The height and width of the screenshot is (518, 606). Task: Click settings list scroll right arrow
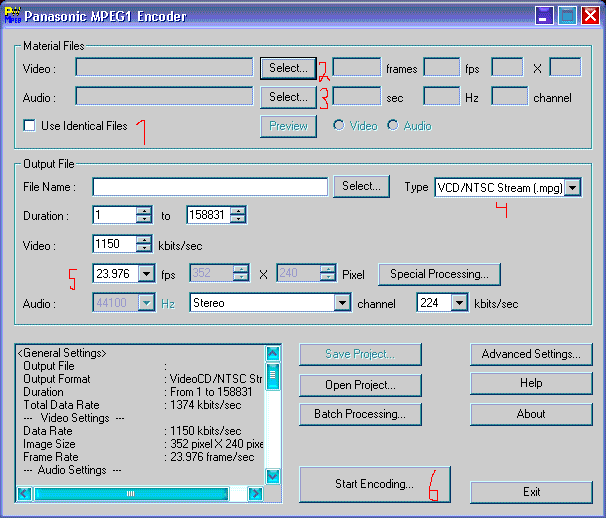255,494
